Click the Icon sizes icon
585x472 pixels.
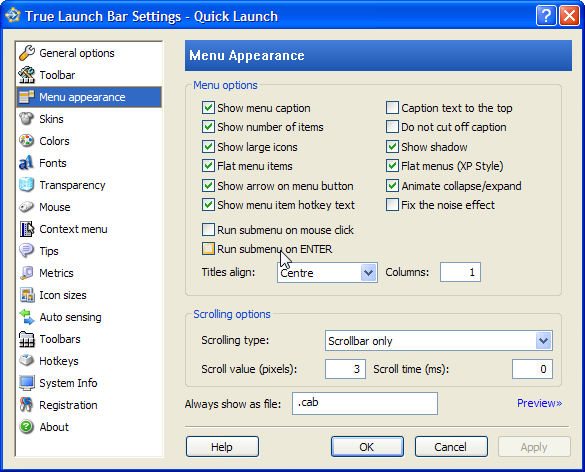tap(26, 295)
